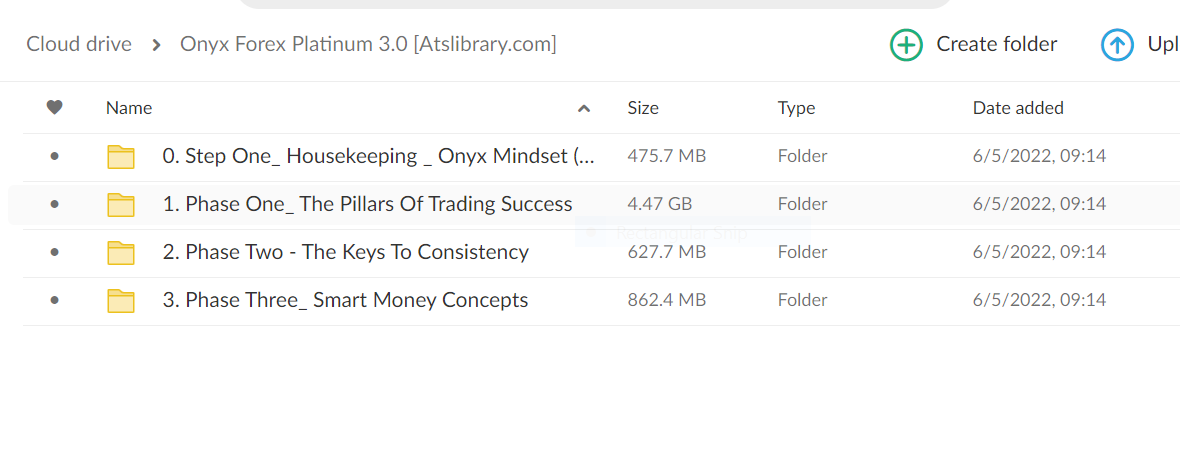The height and width of the screenshot is (464, 1180).
Task: Click the green Create folder plus icon
Action: coord(906,45)
